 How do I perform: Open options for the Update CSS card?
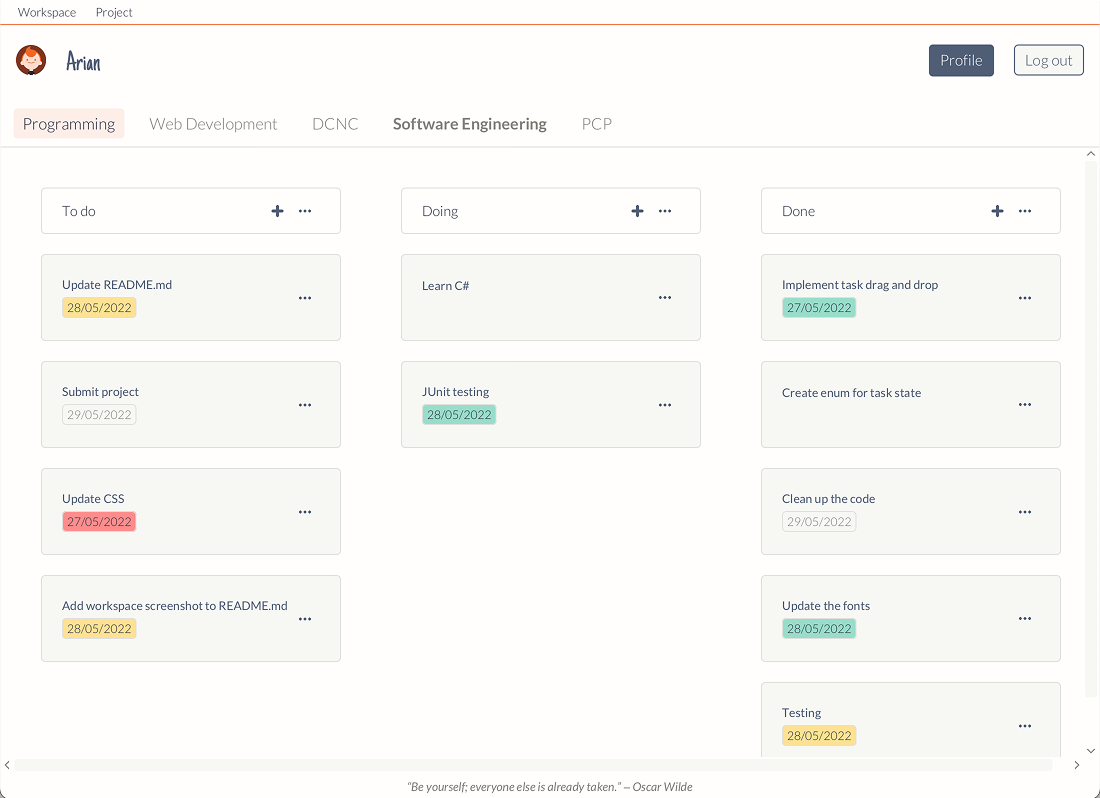tap(305, 511)
